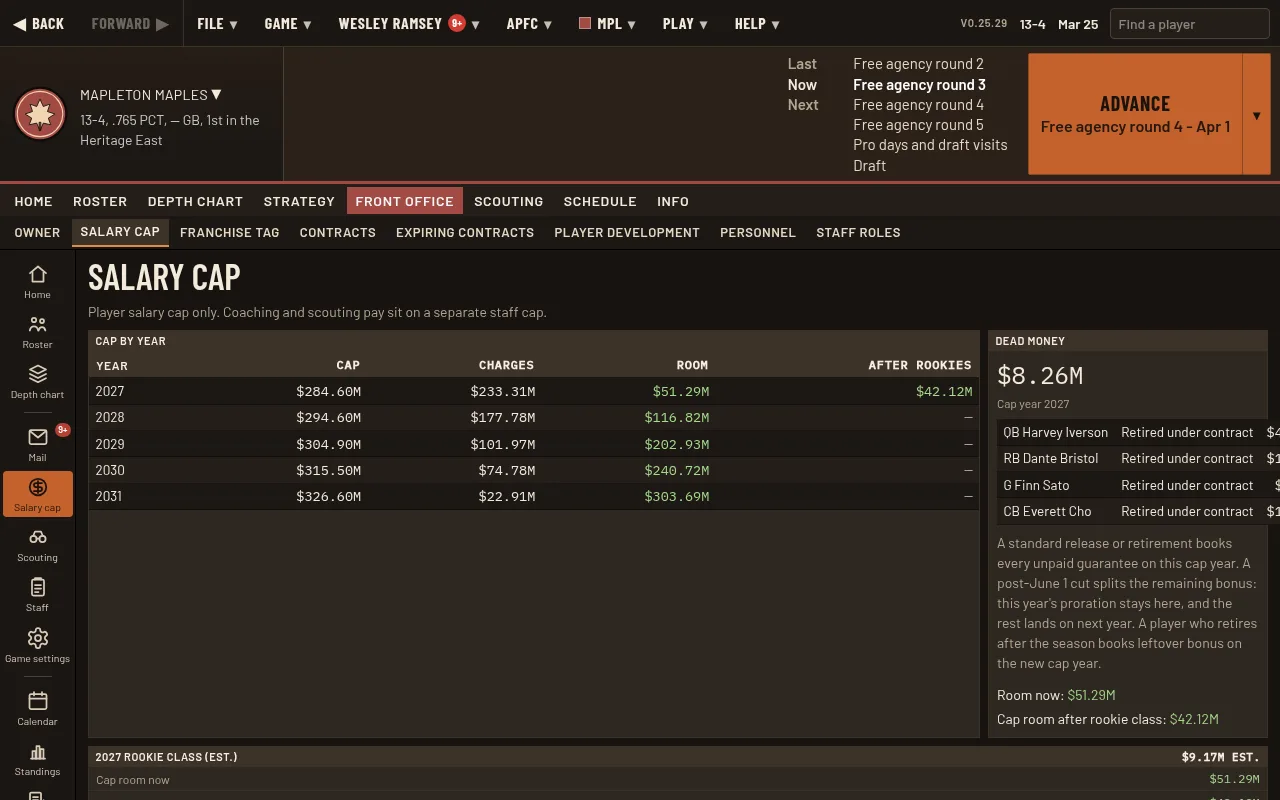The image size is (1280, 800).
Task: Click the 2031 charges value $22.91M
Action: click(506, 496)
